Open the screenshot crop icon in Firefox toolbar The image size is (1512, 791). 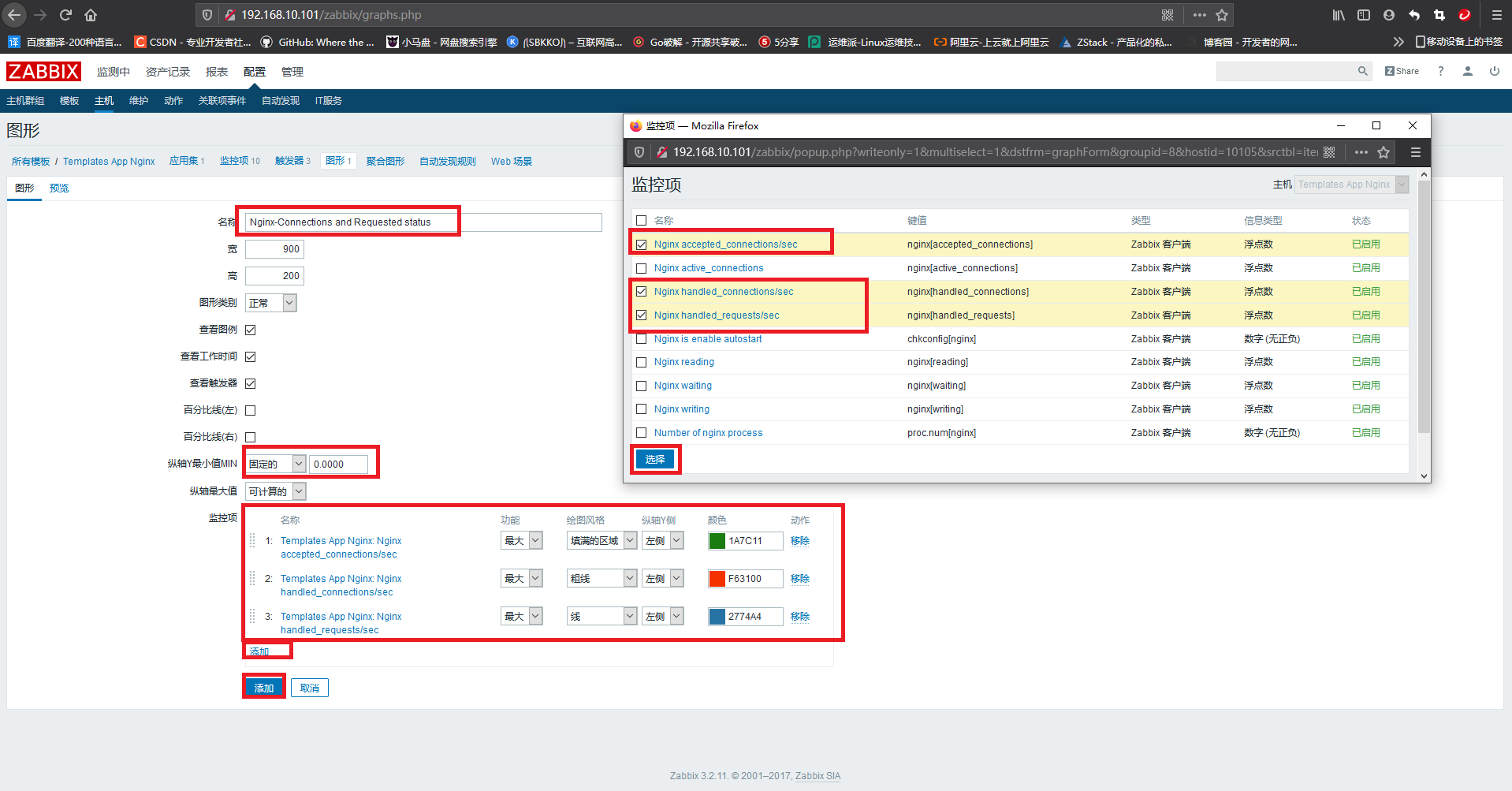point(1439,15)
